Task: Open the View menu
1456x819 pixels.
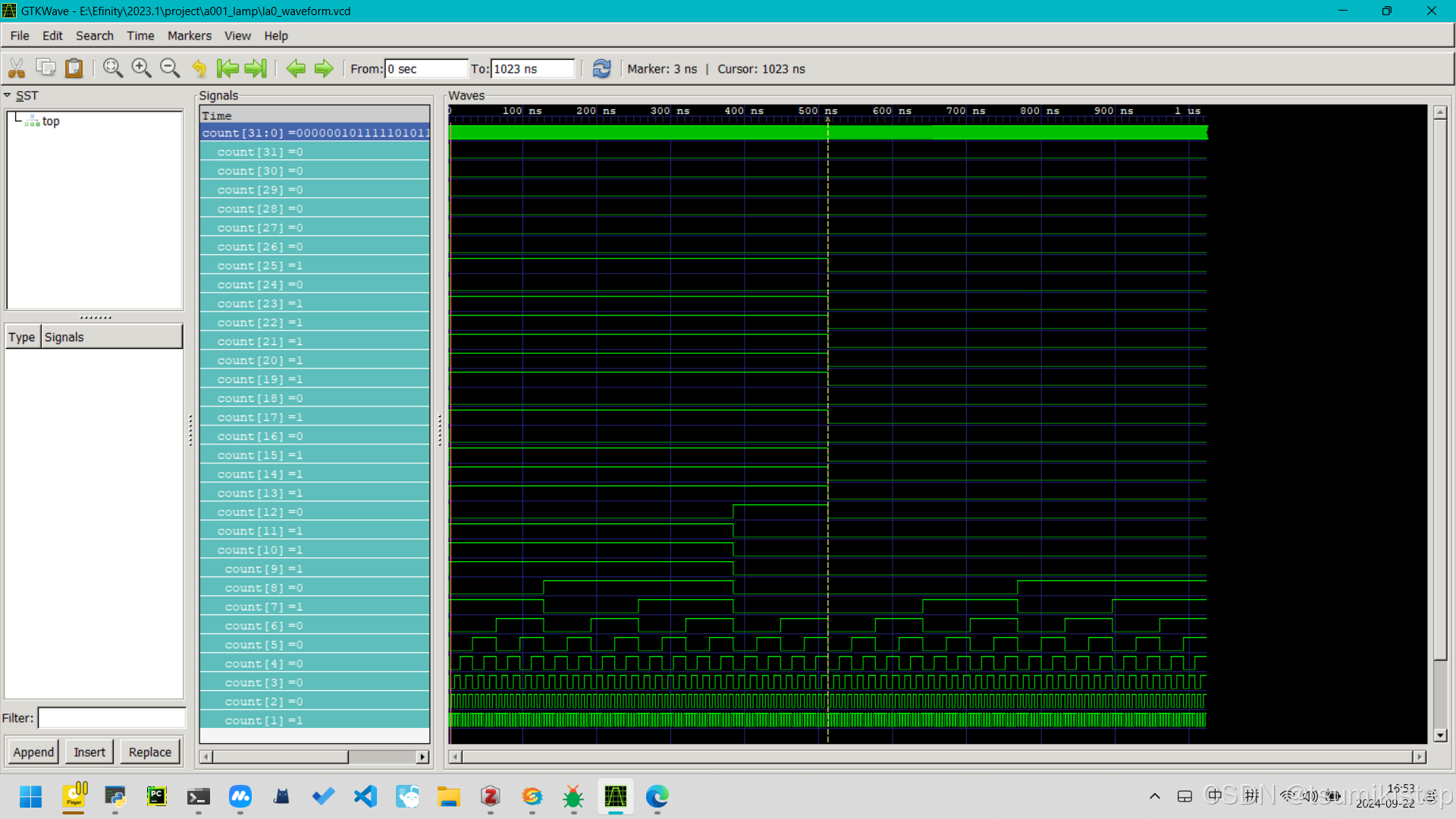Action: click(x=237, y=36)
